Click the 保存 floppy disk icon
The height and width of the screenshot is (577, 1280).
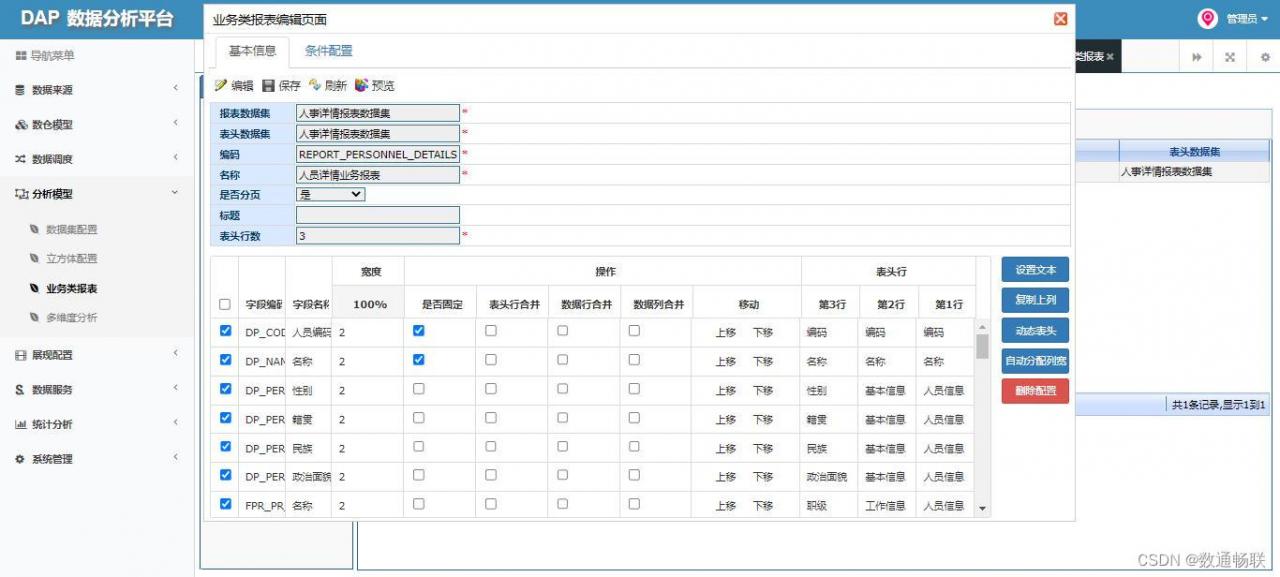coord(268,86)
